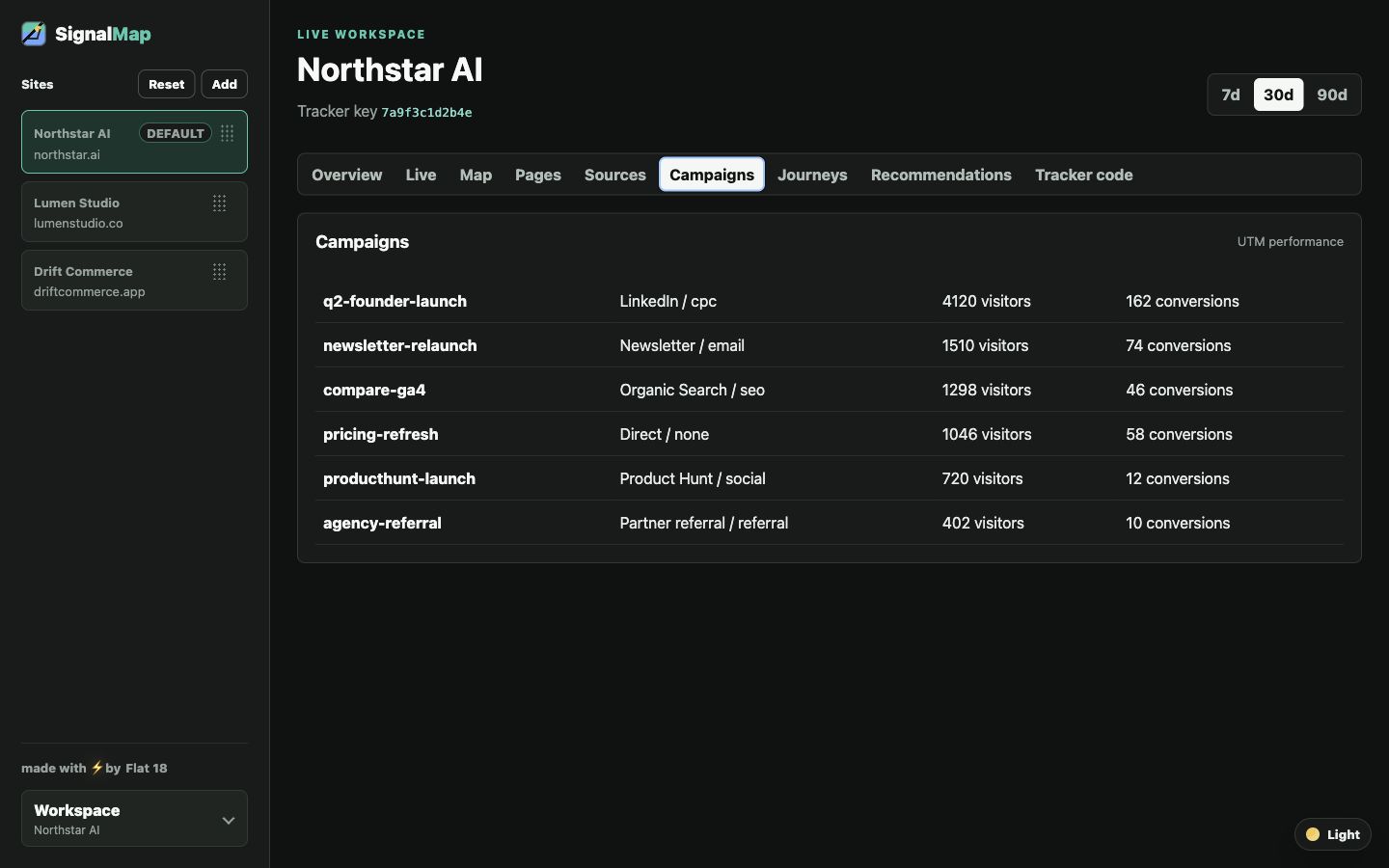Click the 10 conversions value
This screenshot has height=868, width=1389.
pyautogui.click(x=1178, y=523)
